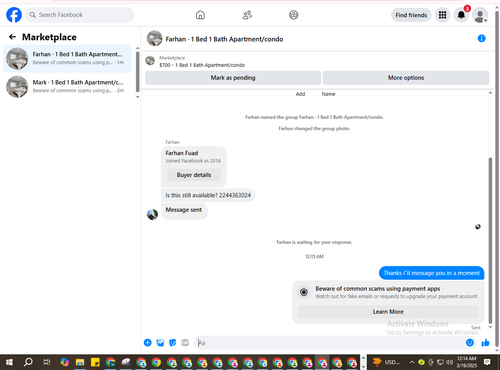Open conversation information icon
This screenshot has width=500, height=370.
[x=481, y=38]
